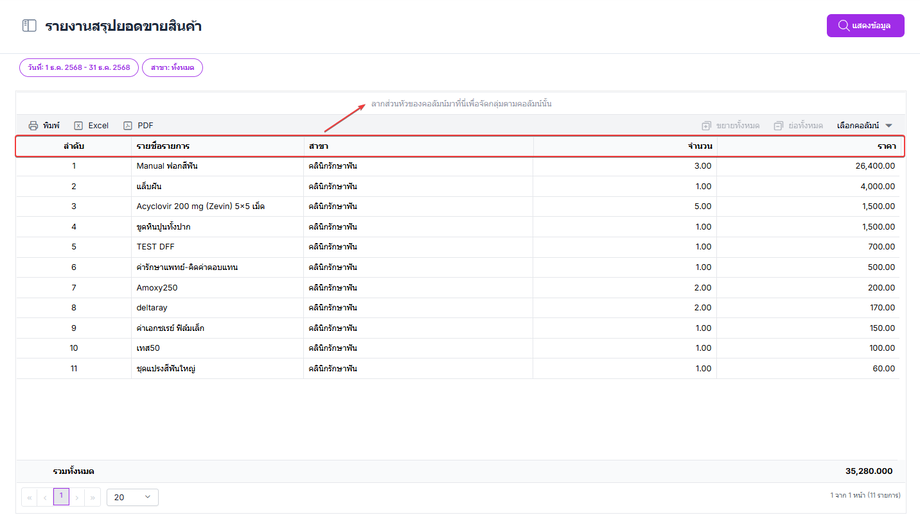The height and width of the screenshot is (531, 920).
Task: Sort by the จำนวน column header
Action: coord(625,146)
